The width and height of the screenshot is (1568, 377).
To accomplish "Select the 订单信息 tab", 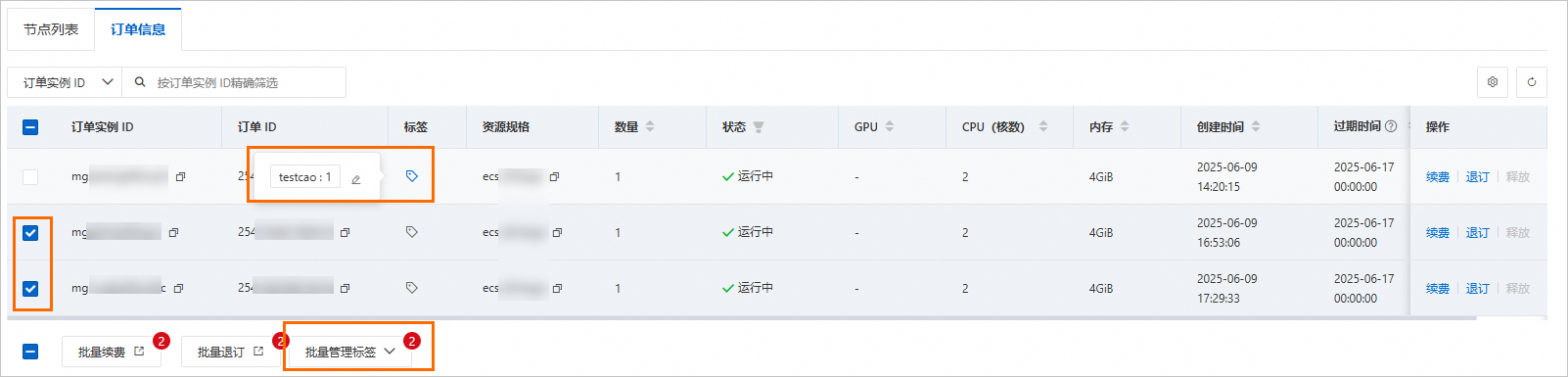I will coord(138,29).
